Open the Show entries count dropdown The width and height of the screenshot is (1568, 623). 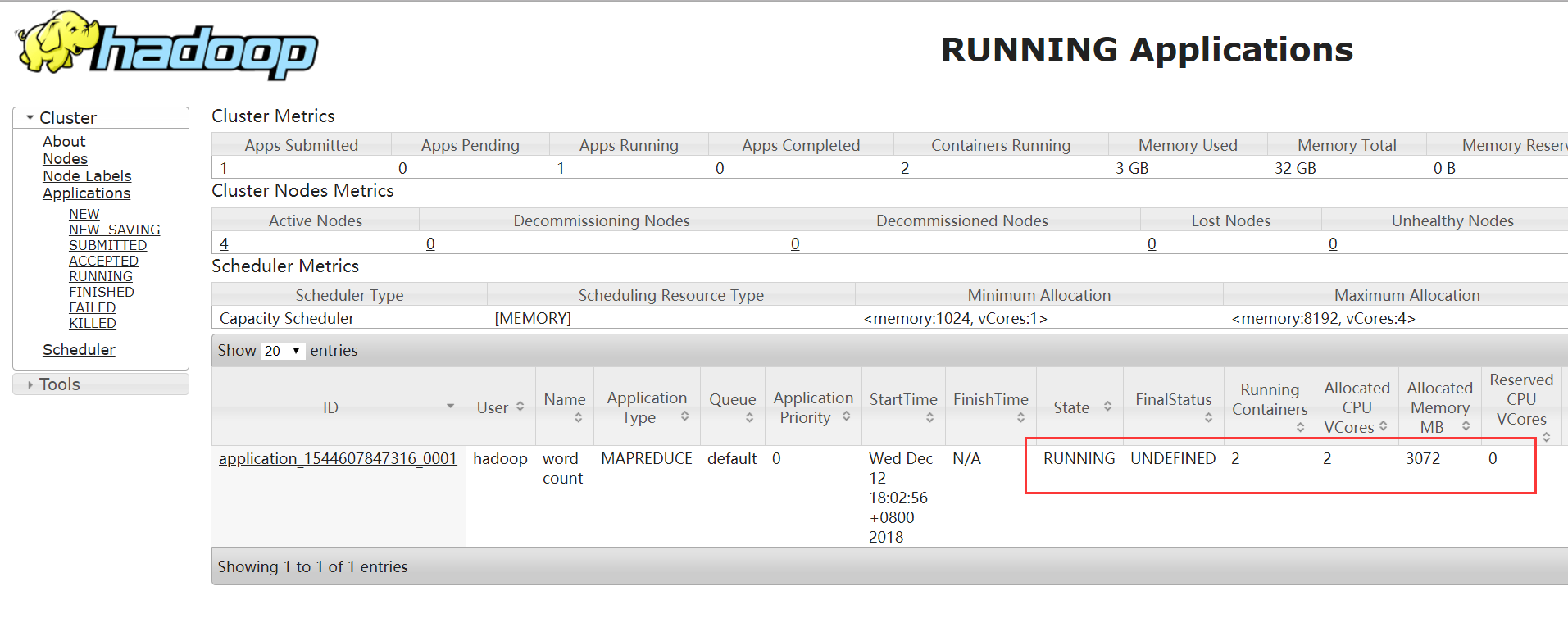(x=283, y=351)
